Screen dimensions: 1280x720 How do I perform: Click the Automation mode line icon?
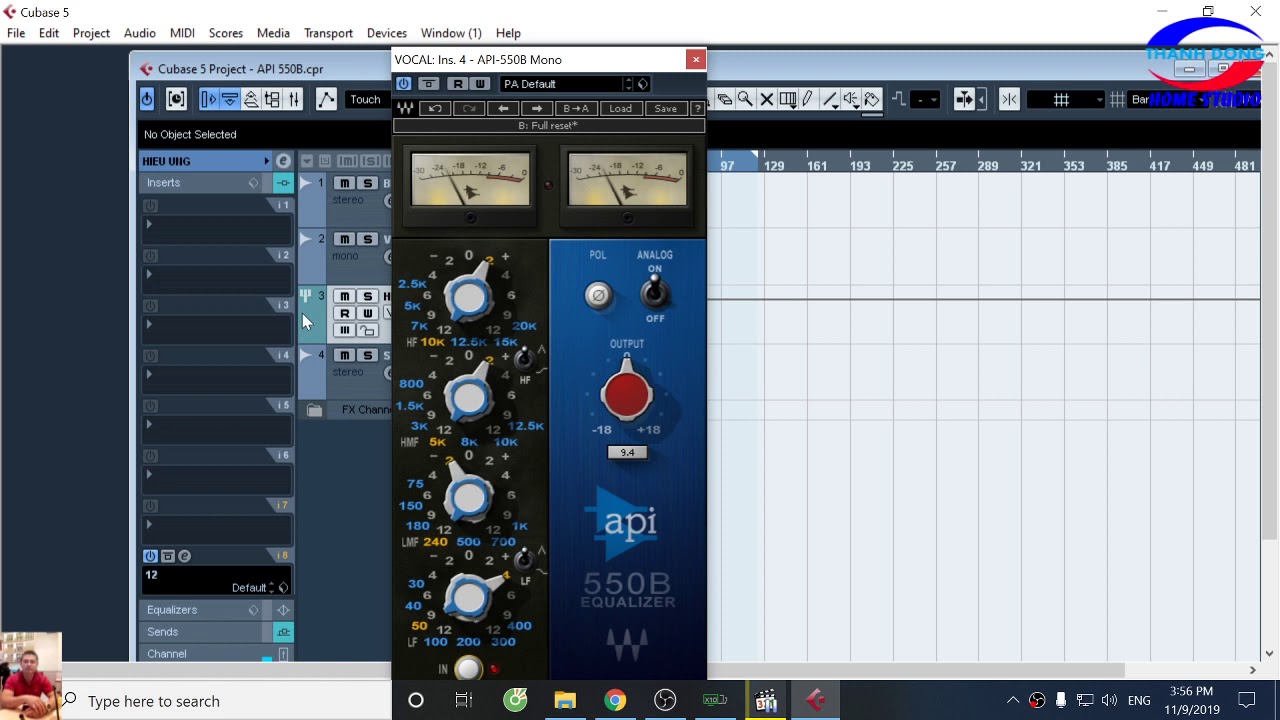[x=326, y=99]
